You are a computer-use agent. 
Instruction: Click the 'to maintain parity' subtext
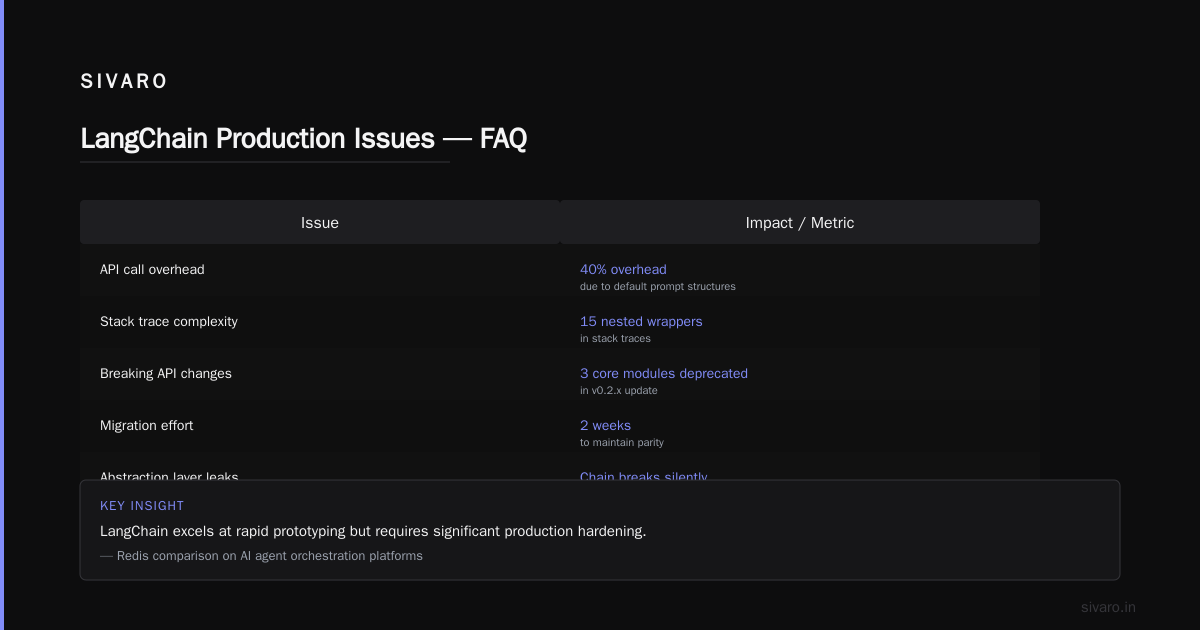pyautogui.click(x=622, y=442)
